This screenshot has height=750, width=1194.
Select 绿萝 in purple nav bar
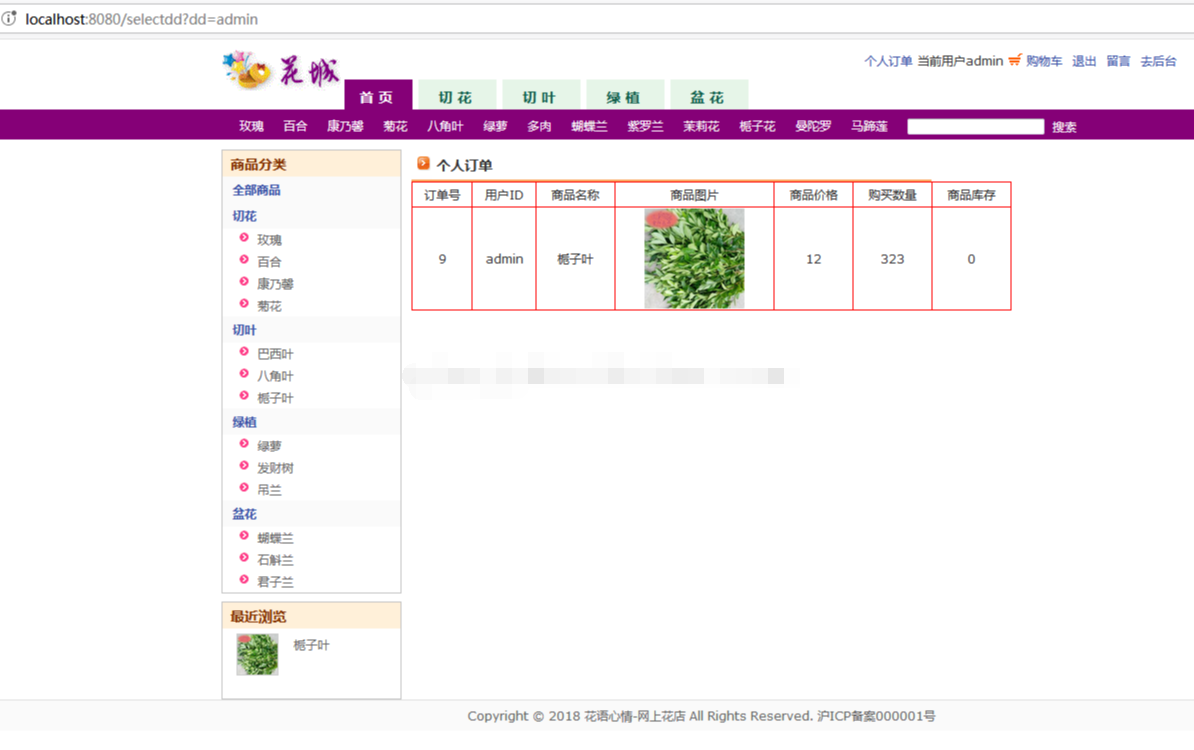point(496,126)
